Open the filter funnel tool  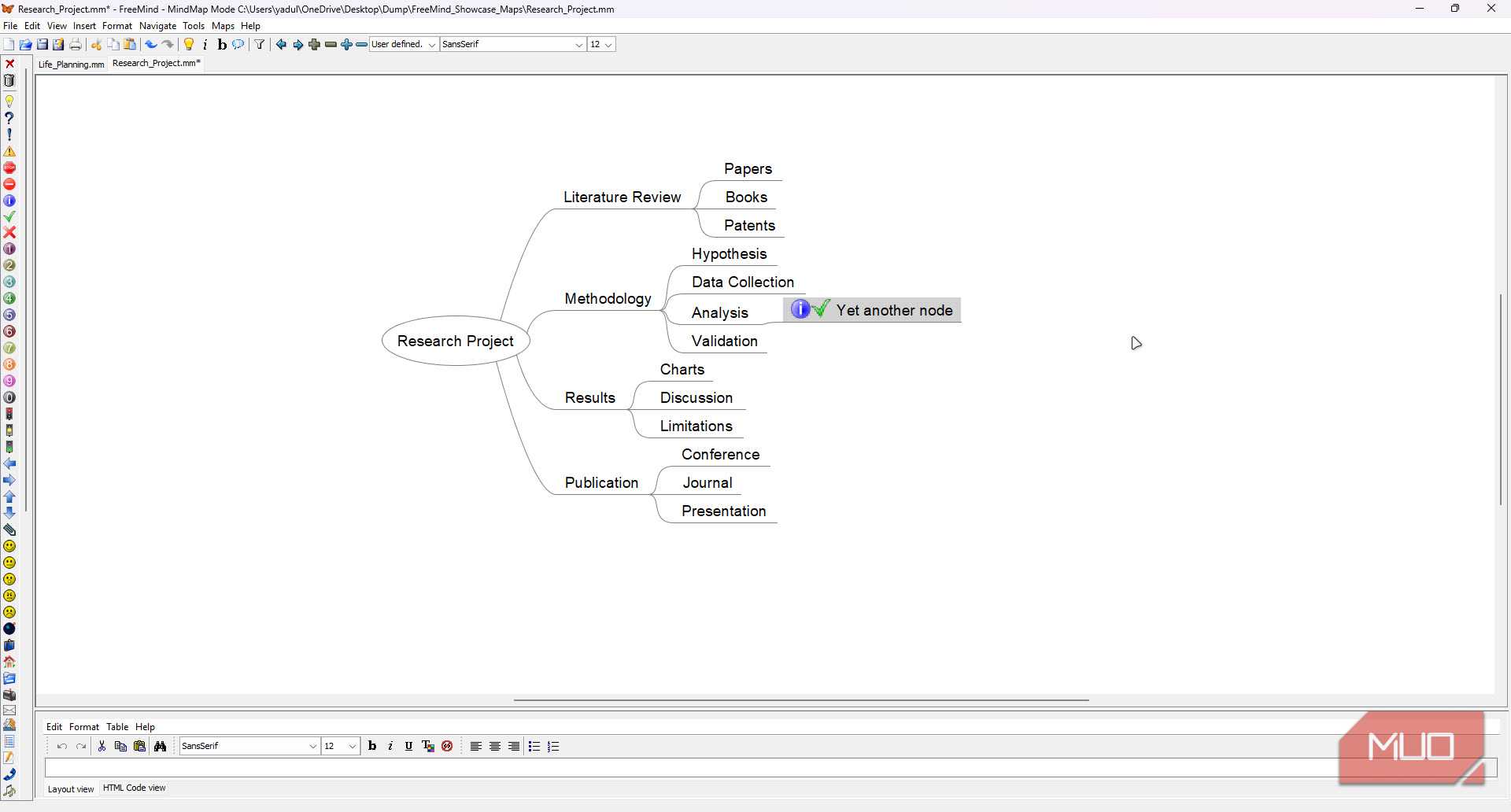click(259, 45)
